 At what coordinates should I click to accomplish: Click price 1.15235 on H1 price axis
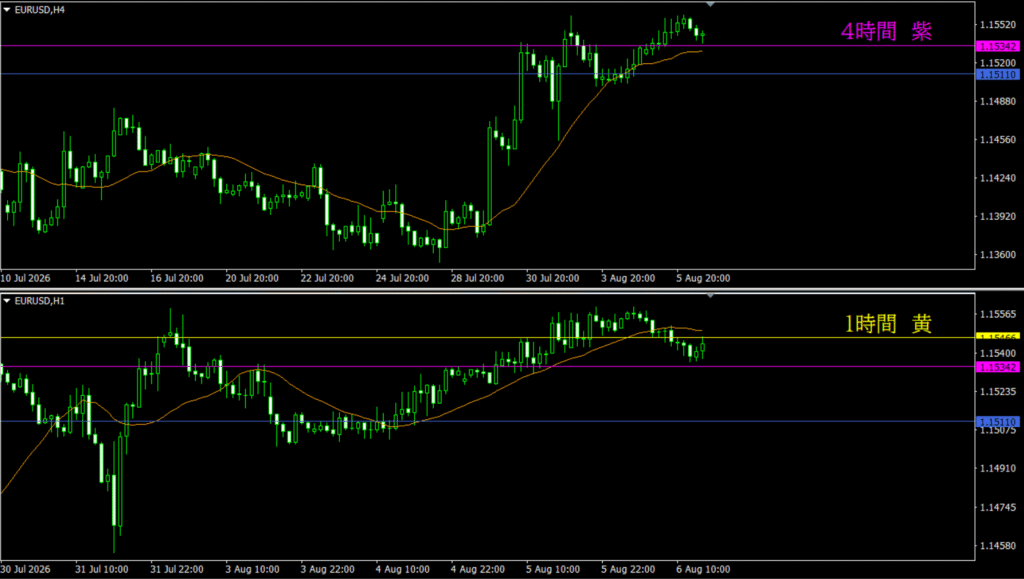[x=997, y=392]
